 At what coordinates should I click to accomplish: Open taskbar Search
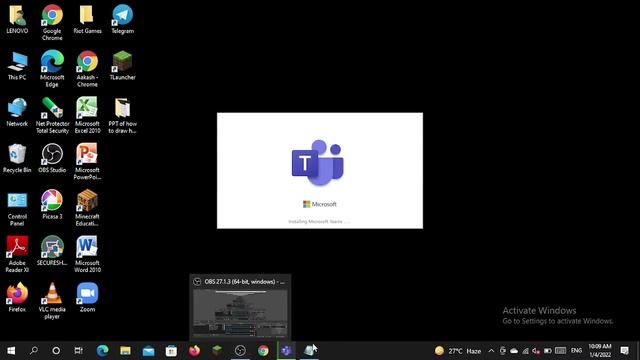pos(33,351)
